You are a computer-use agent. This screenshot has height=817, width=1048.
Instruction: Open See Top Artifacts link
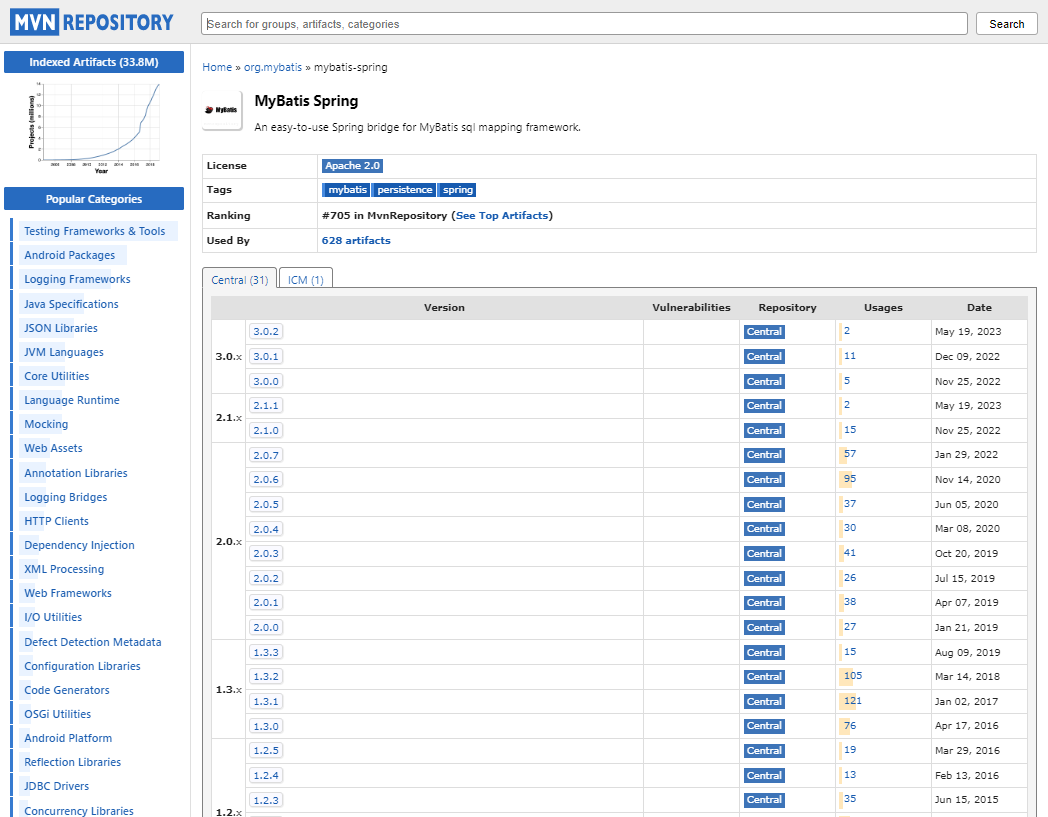coord(502,216)
